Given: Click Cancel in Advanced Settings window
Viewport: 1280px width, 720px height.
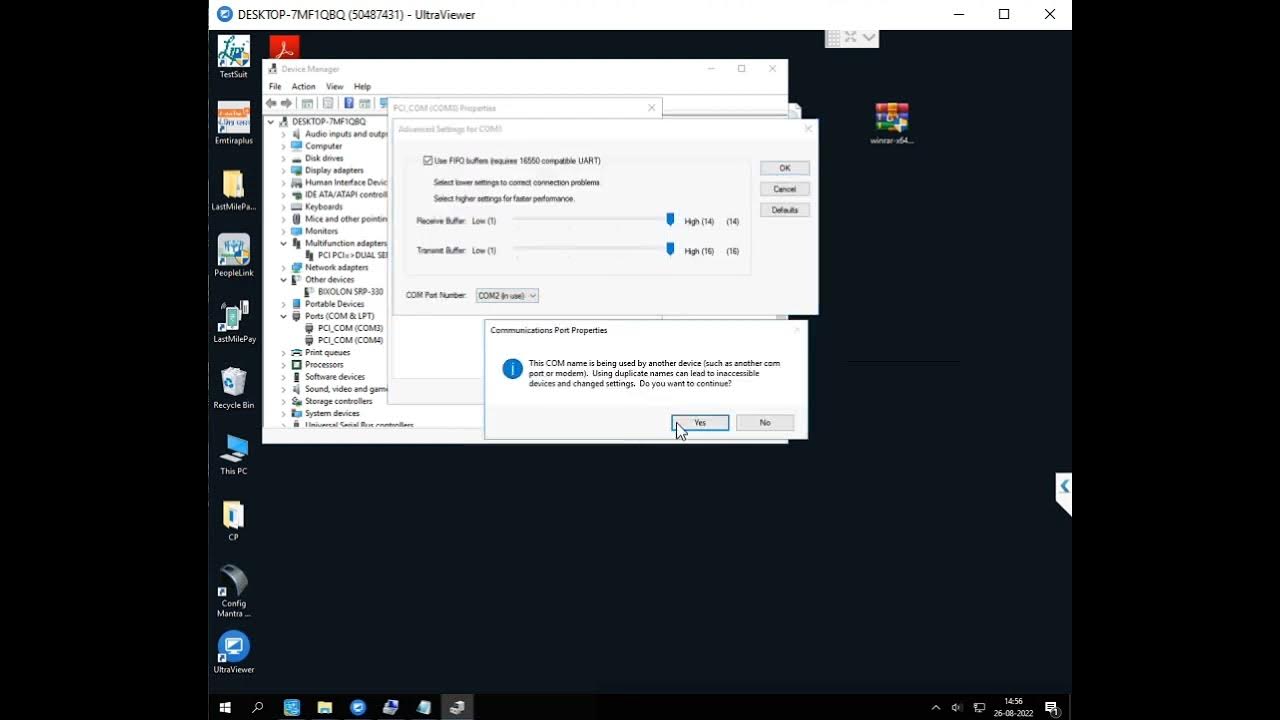Looking at the screenshot, I should coord(785,189).
